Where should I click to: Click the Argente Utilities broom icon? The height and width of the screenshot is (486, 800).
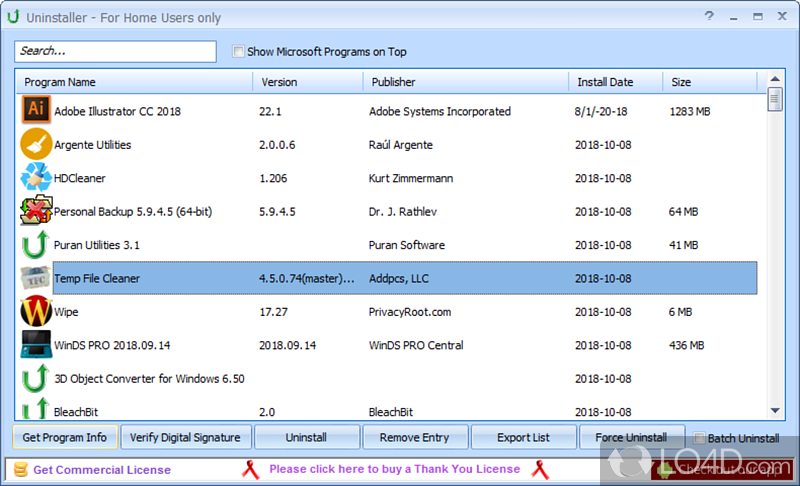coord(36,144)
